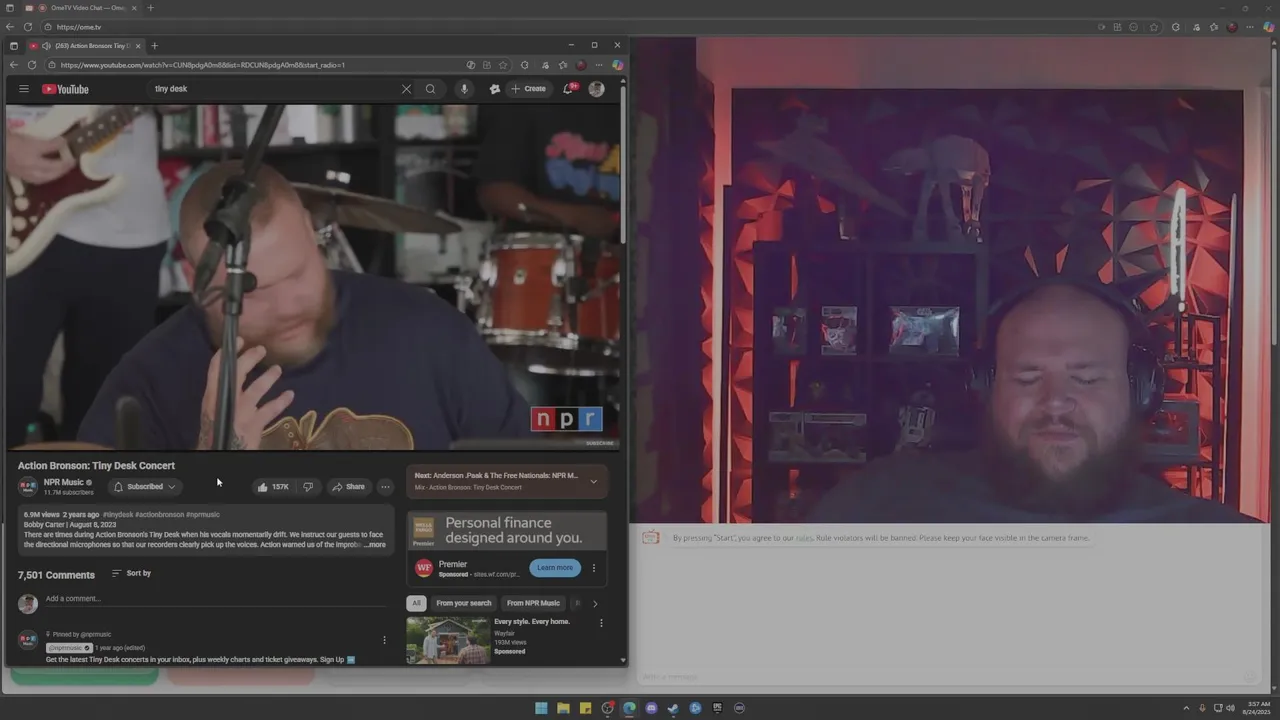
Task: Select the 'All' filter chip
Action: (x=416, y=603)
